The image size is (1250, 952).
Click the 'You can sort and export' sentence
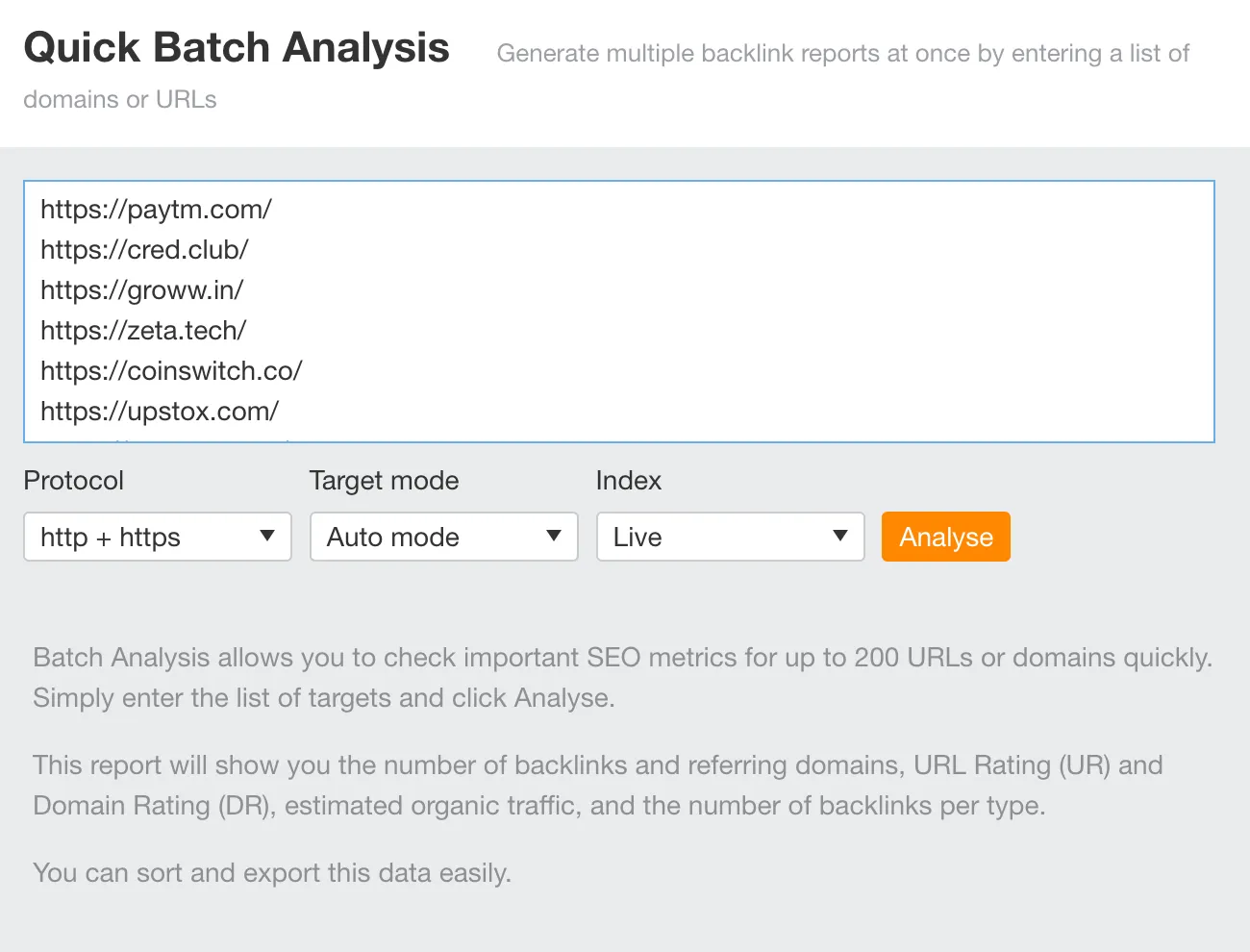click(x=272, y=872)
